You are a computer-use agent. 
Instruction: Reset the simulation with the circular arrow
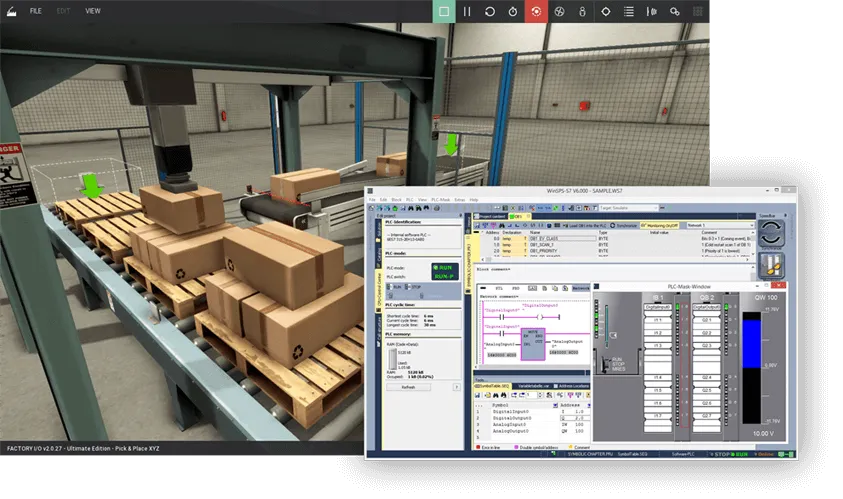[490, 11]
